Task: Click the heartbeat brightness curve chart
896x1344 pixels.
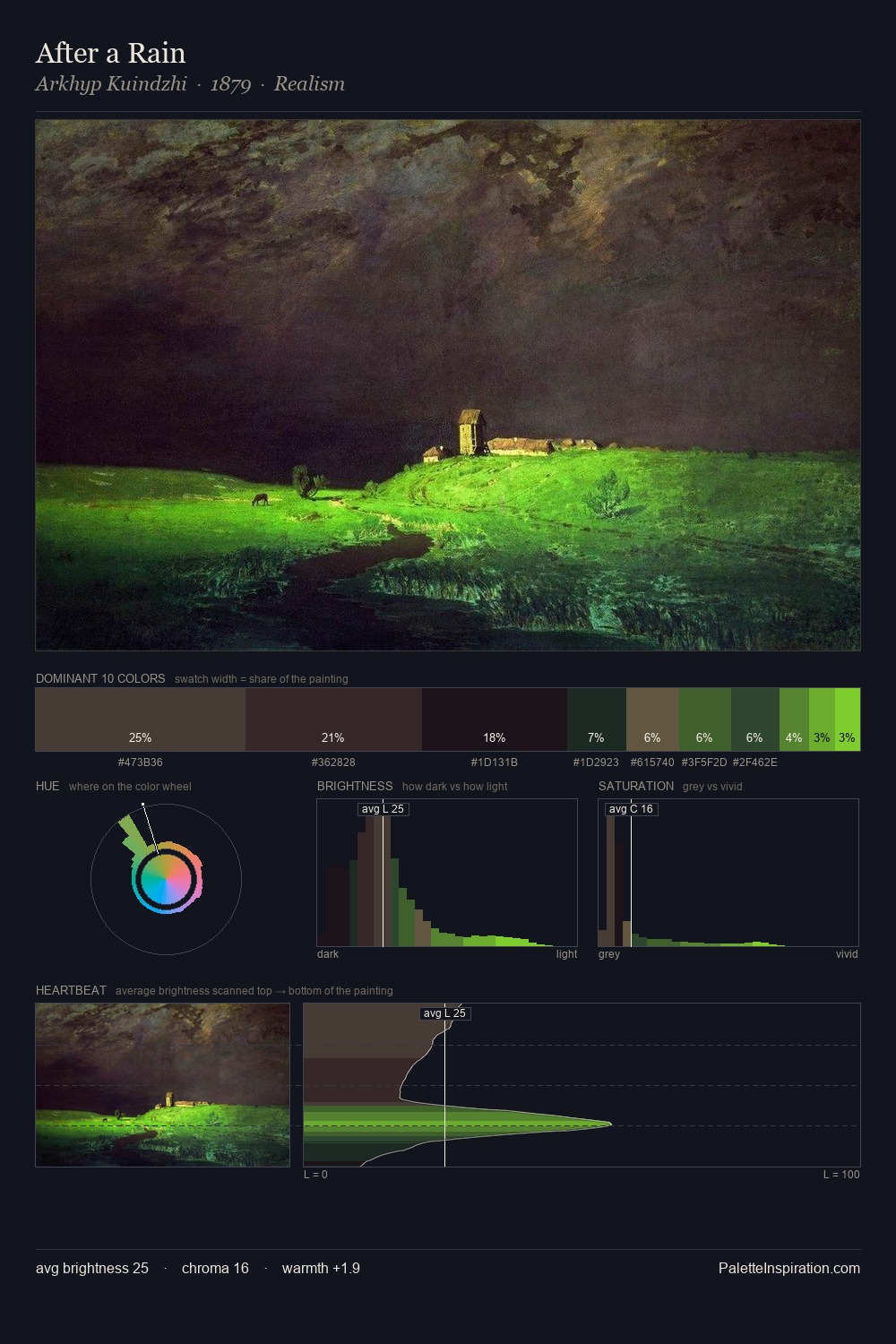Action: pyautogui.click(x=582, y=1085)
